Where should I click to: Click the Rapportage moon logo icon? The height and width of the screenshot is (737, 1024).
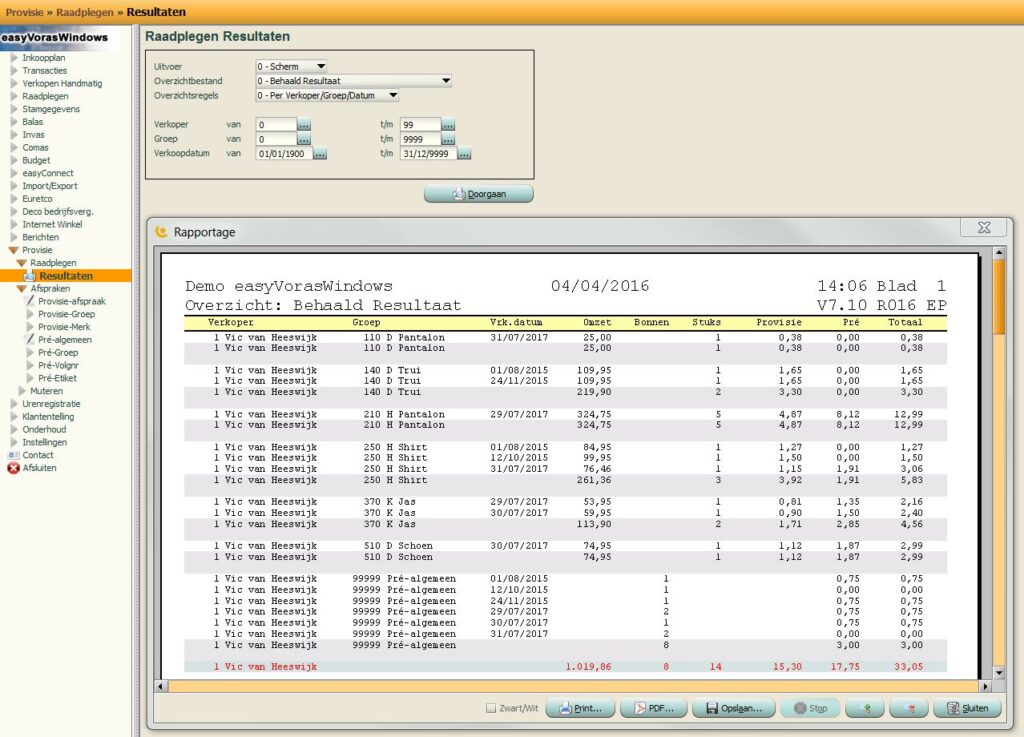[x=161, y=232]
